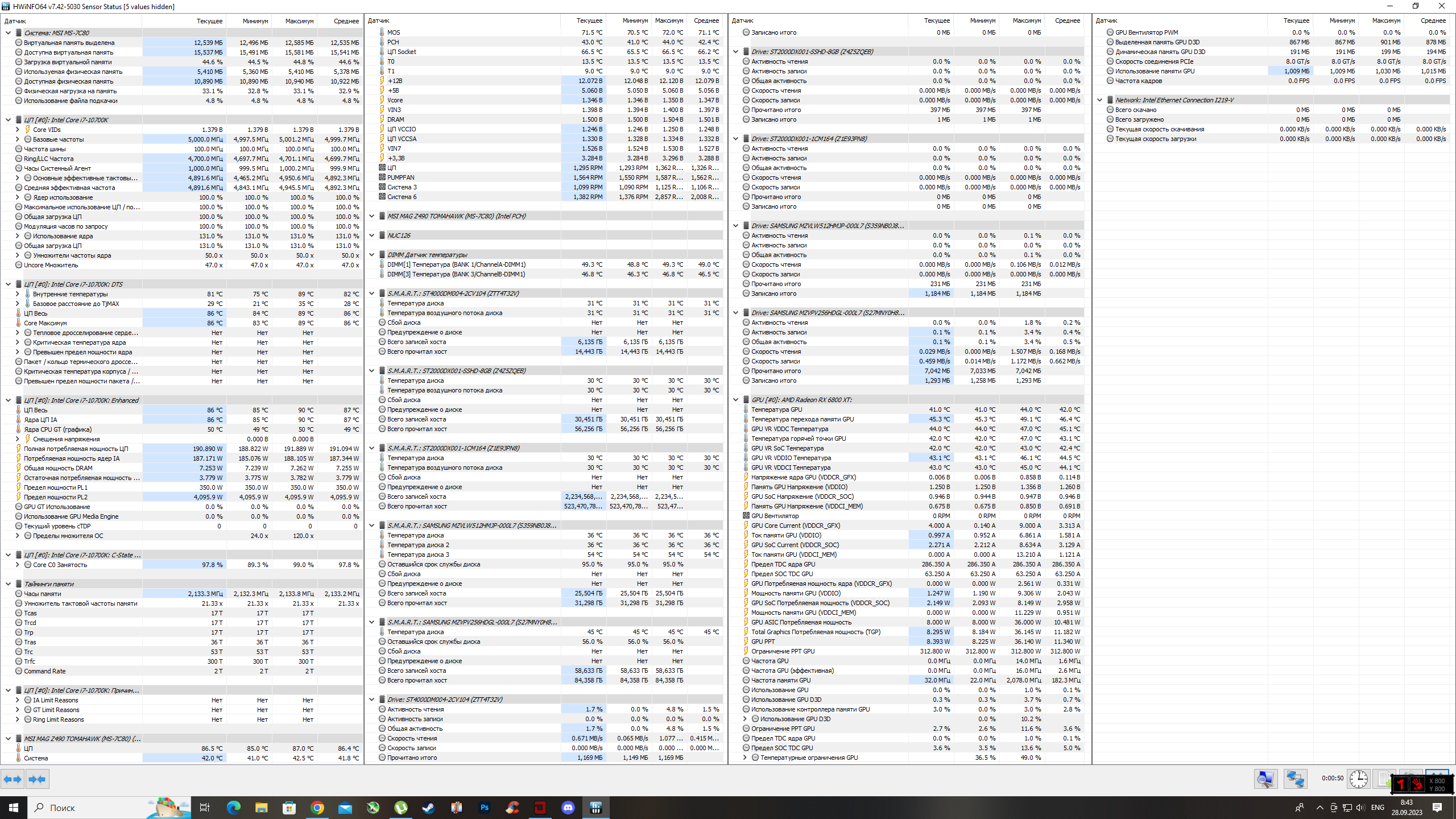Viewport: 1456px width, 819px height.
Task: Open the sensor summary monitor-magnifier icon
Action: (1265, 779)
